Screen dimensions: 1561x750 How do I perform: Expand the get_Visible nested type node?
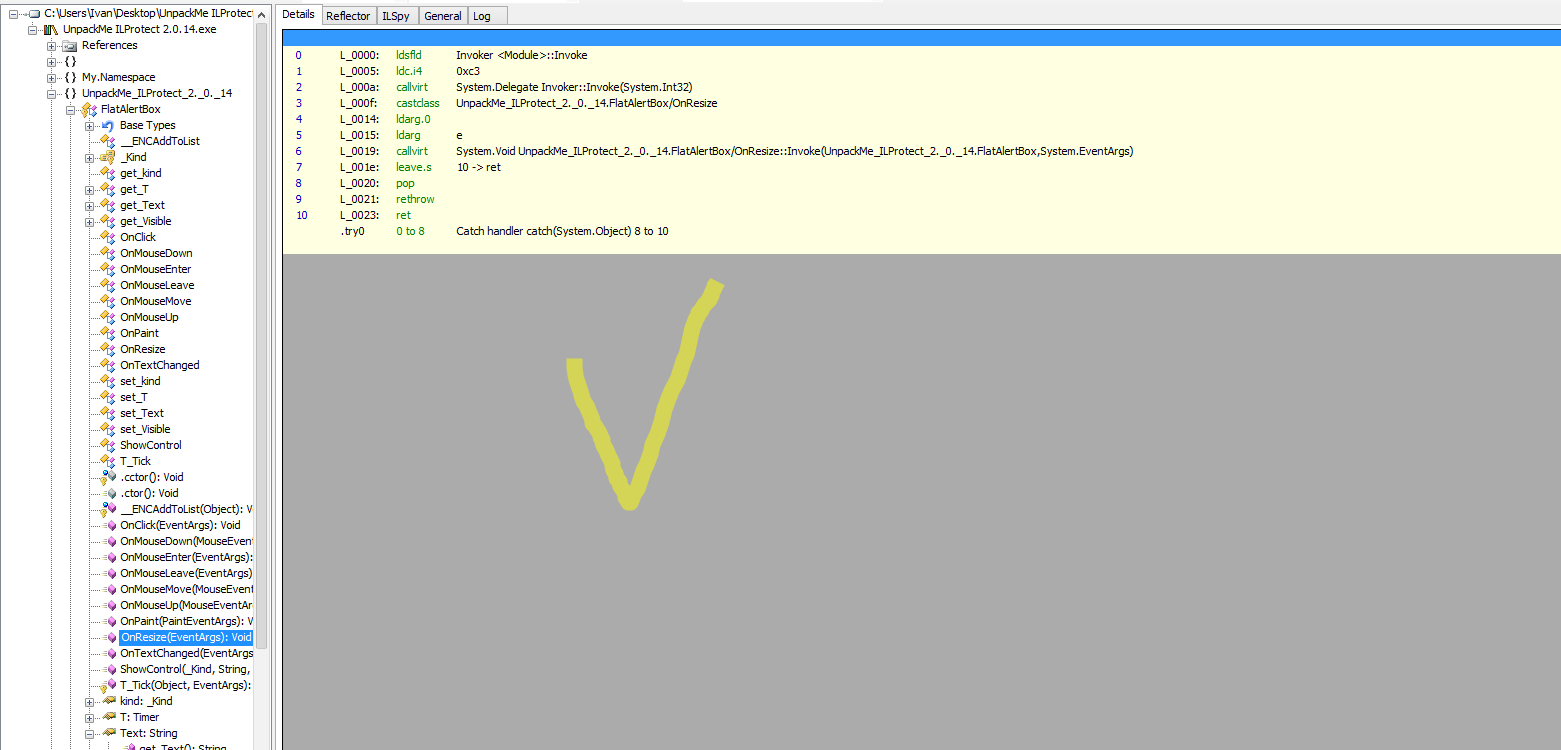click(90, 221)
